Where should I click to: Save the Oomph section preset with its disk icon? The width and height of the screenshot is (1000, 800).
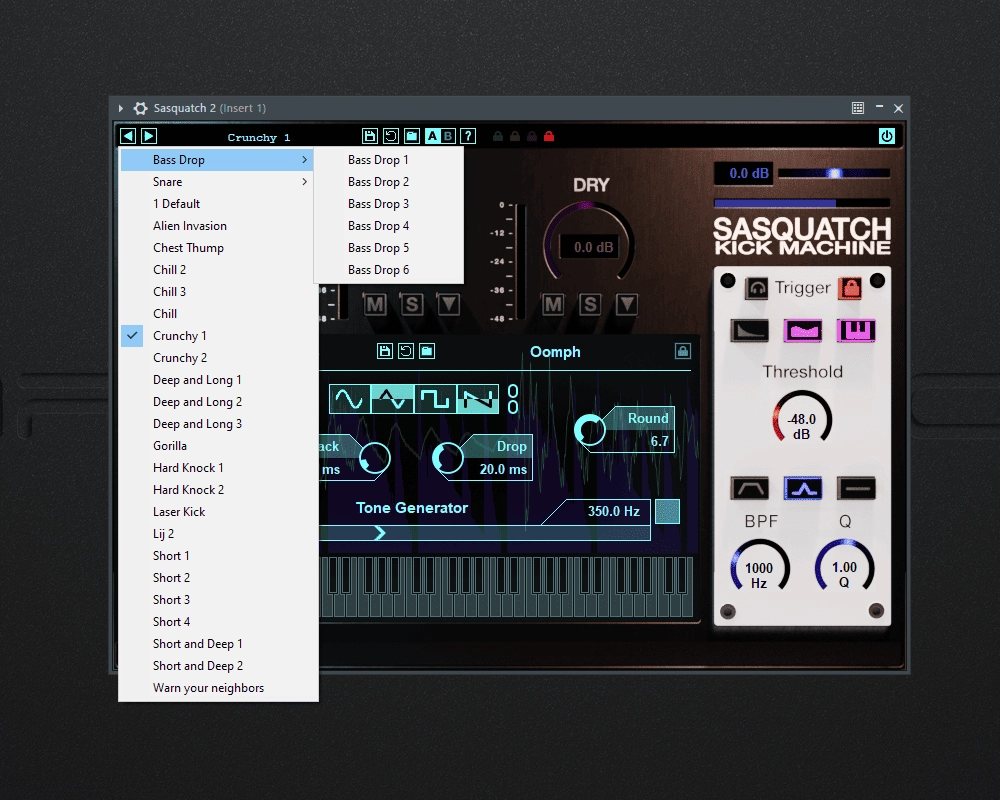[x=385, y=351]
